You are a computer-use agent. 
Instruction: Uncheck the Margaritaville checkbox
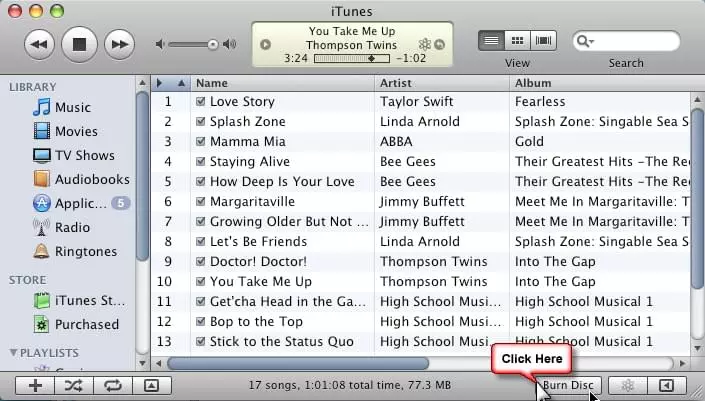click(x=201, y=201)
